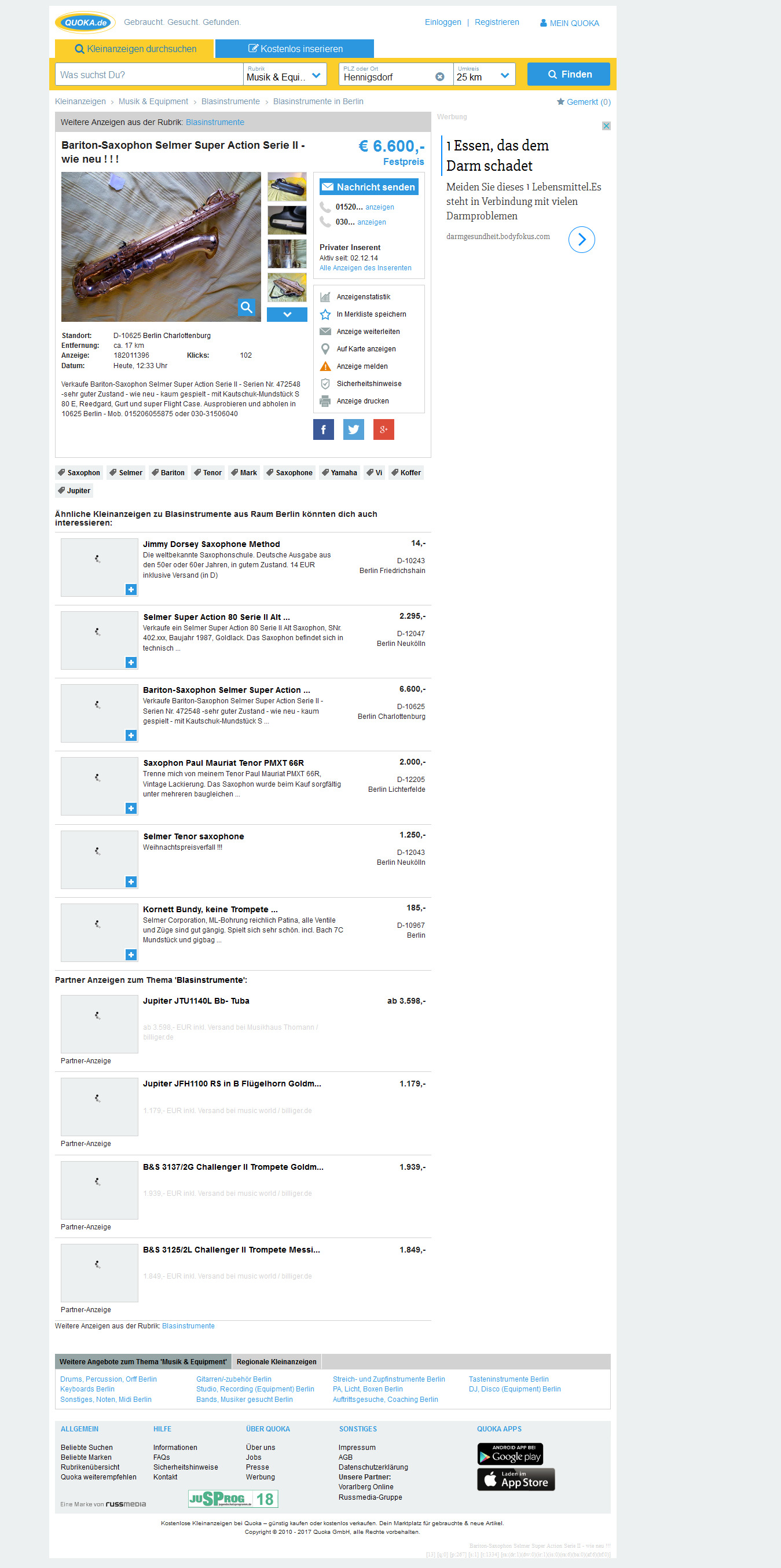Click plus icon on Kornett Bundy listing

131,955
